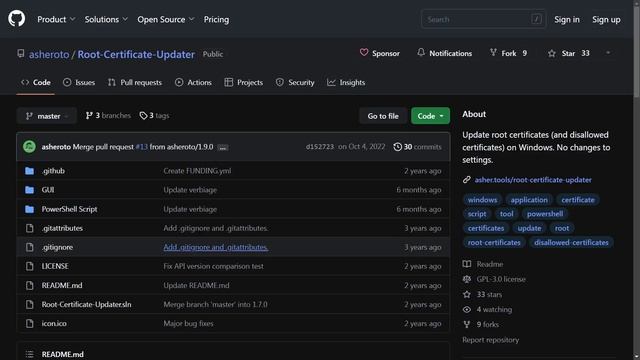Click the powershell topic tag
The height and width of the screenshot is (360, 640).
click(x=544, y=214)
